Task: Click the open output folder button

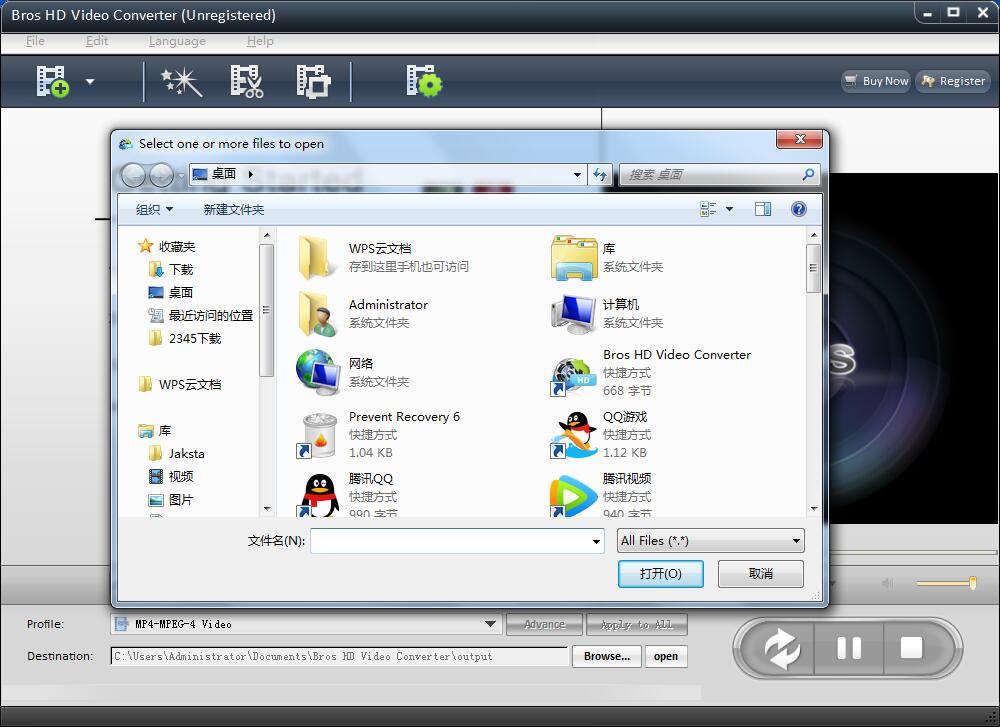Action: click(x=666, y=656)
